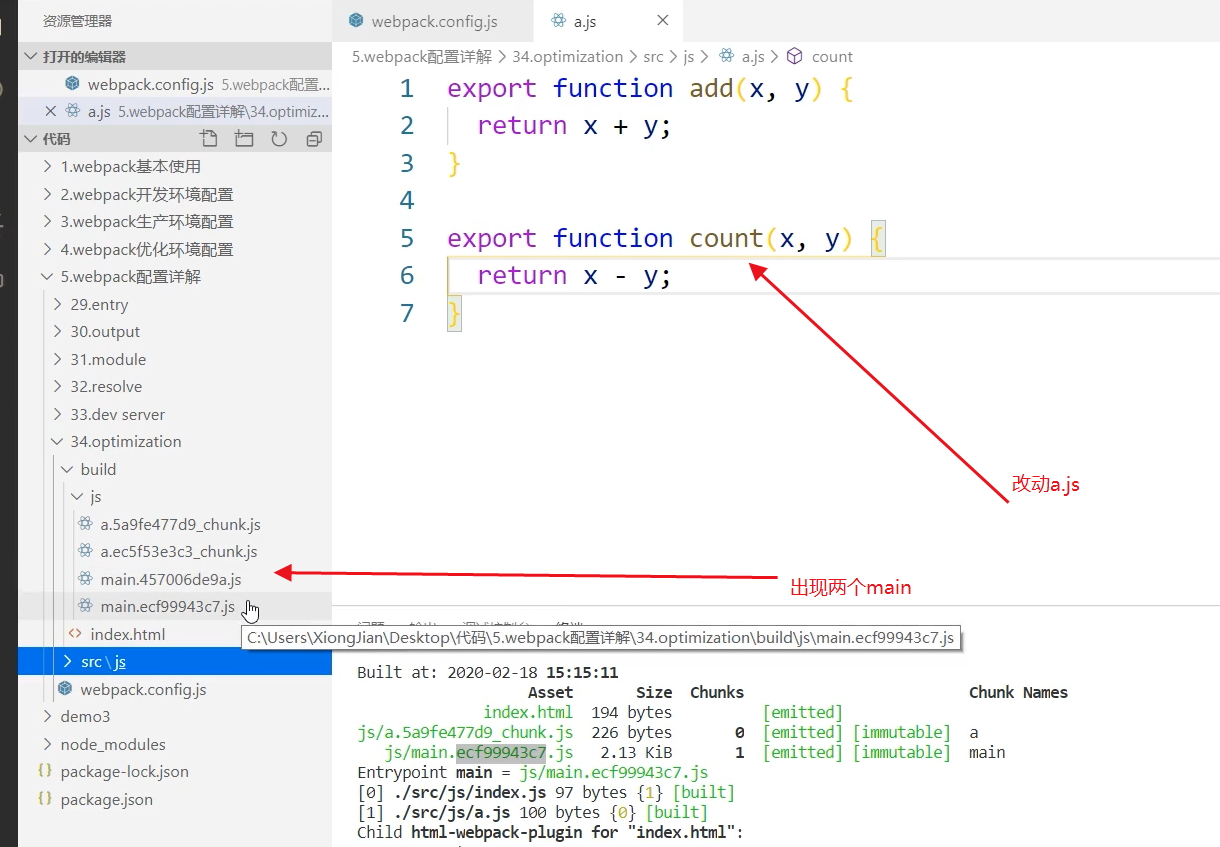Click the symbol icon before count breadcrumb

coord(795,57)
